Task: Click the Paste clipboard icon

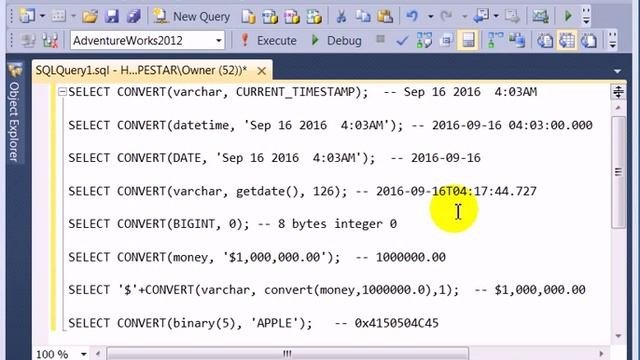Action: coord(385,16)
